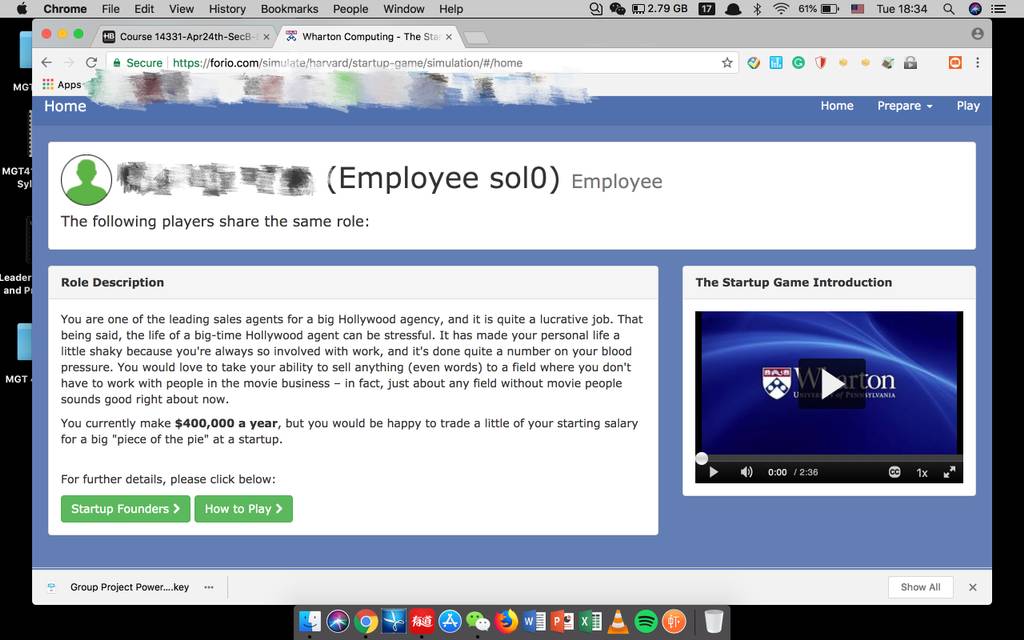Open Microsoft Word from the dock
The height and width of the screenshot is (640, 1024).
[x=534, y=621]
